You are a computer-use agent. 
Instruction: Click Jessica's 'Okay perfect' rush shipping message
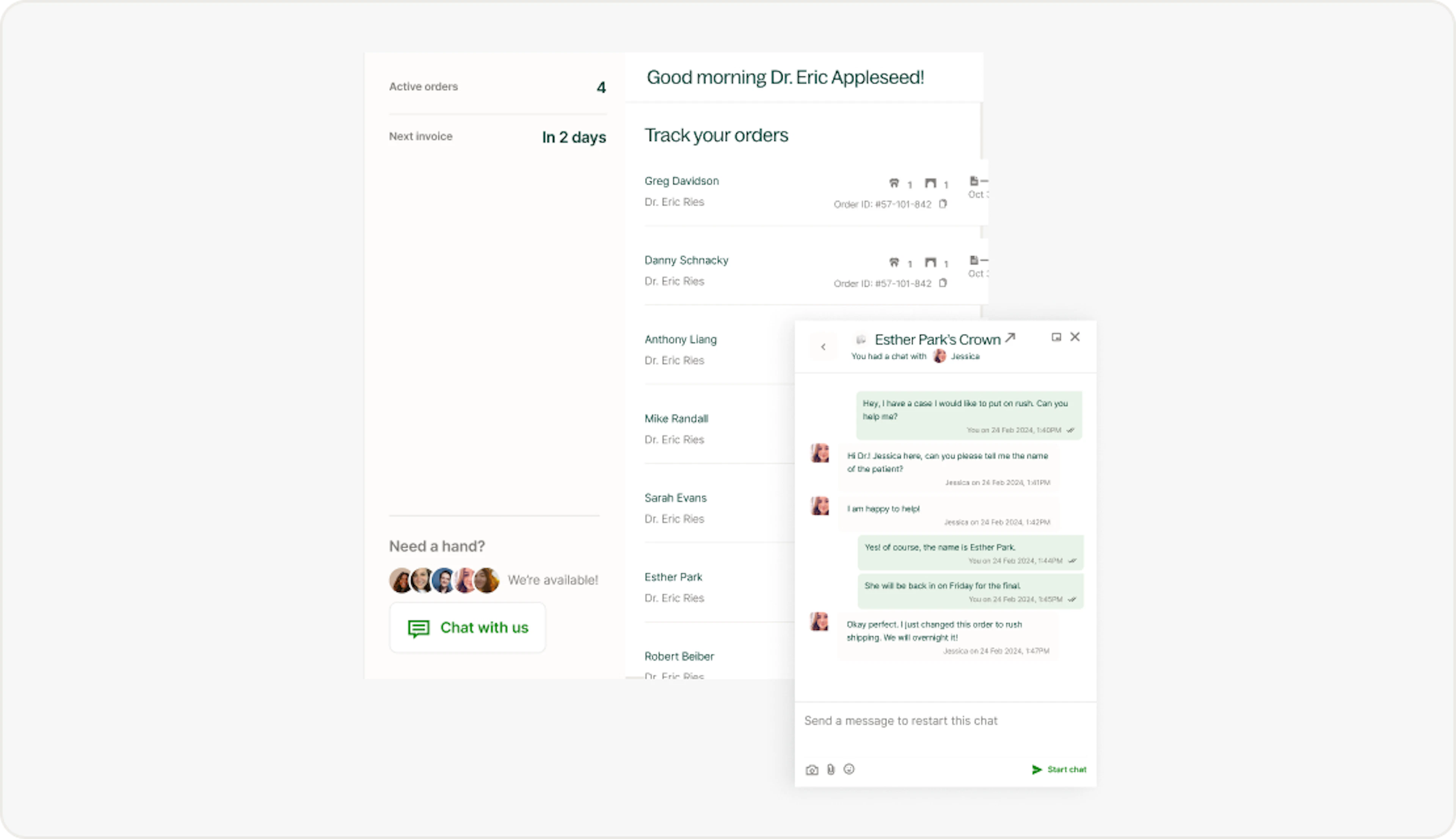[x=948, y=636]
